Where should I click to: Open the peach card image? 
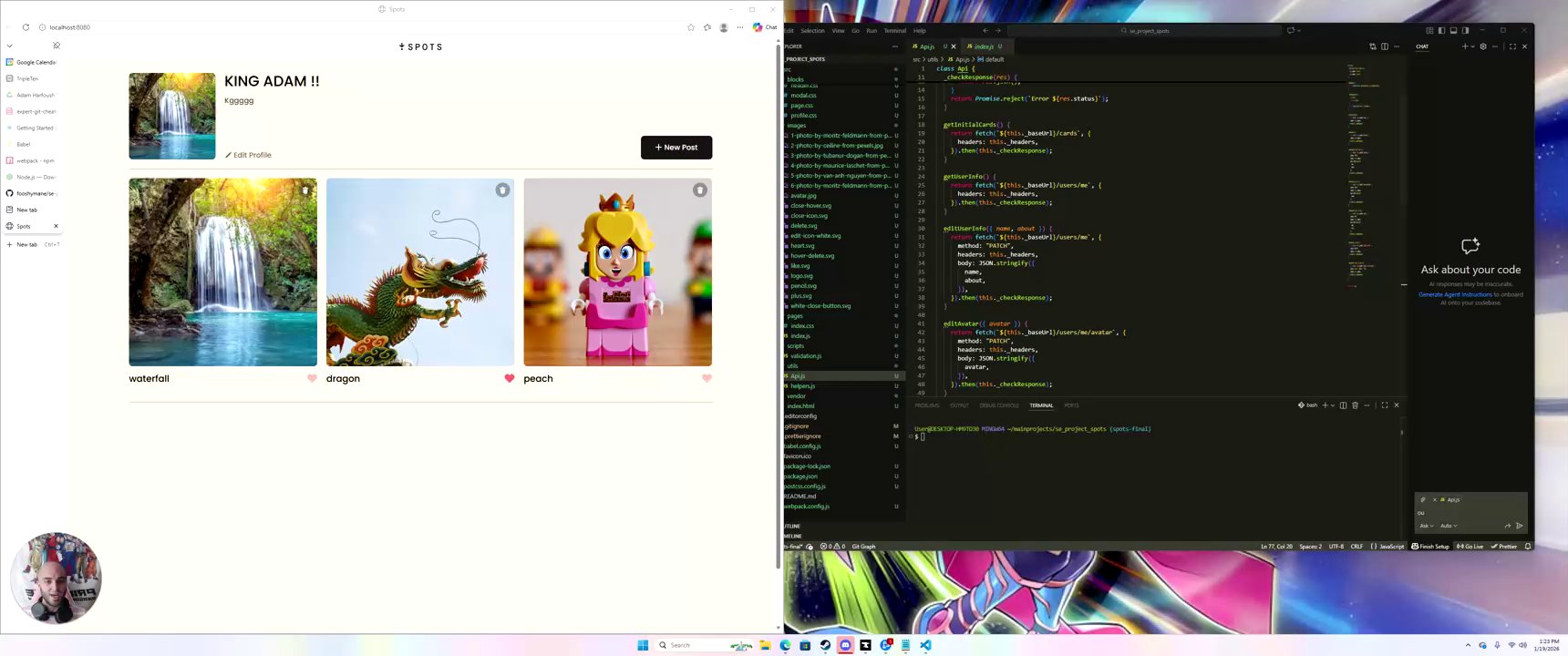pyautogui.click(x=617, y=272)
